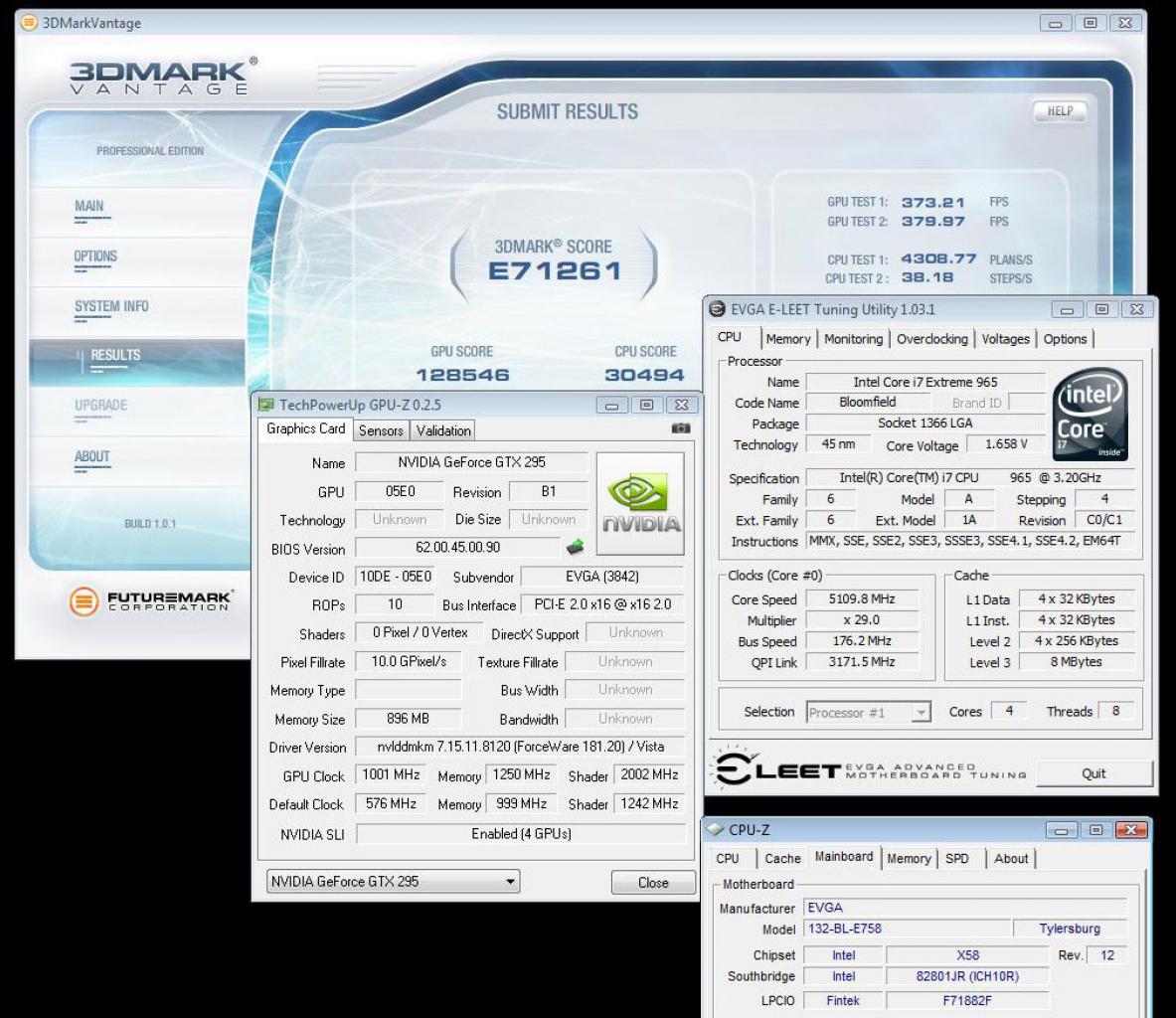Image resolution: width=1176 pixels, height=1018 pixels.
Task: Click the GPU Name field NVIDIA GeForce GTX 295
Action: click(471, 462)
